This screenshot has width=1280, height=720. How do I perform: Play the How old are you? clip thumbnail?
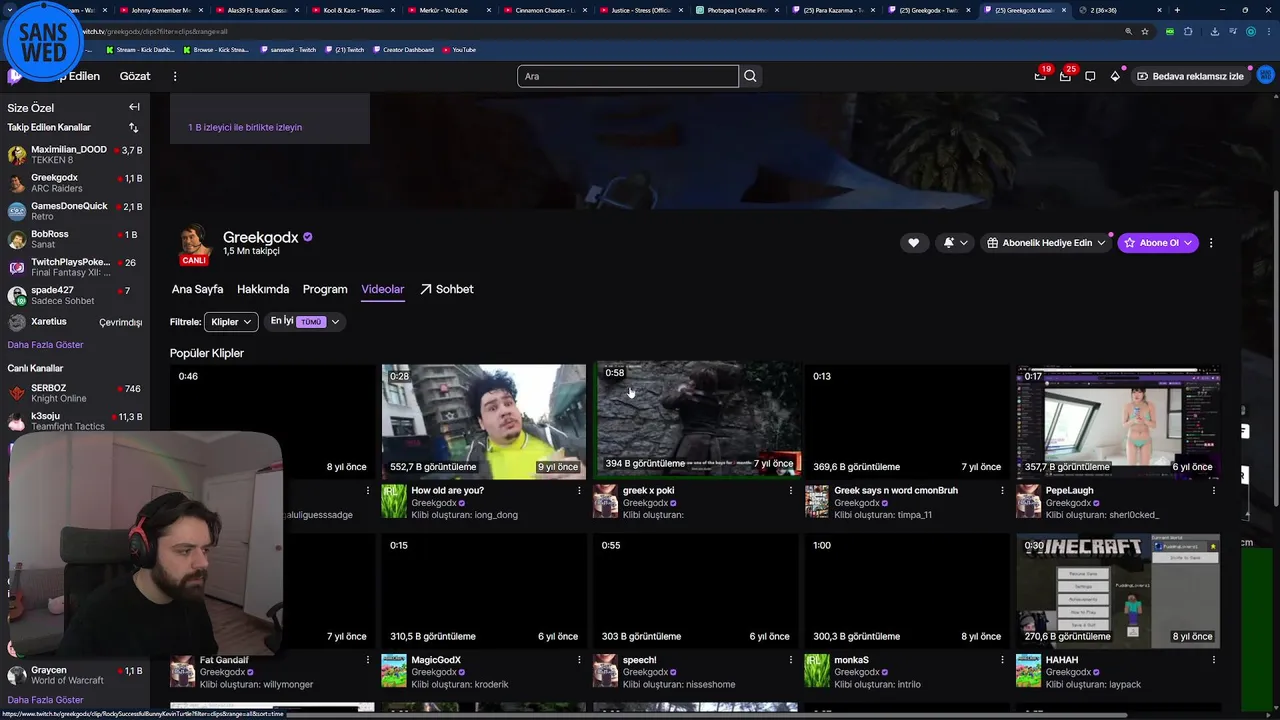tap(484, 421)
